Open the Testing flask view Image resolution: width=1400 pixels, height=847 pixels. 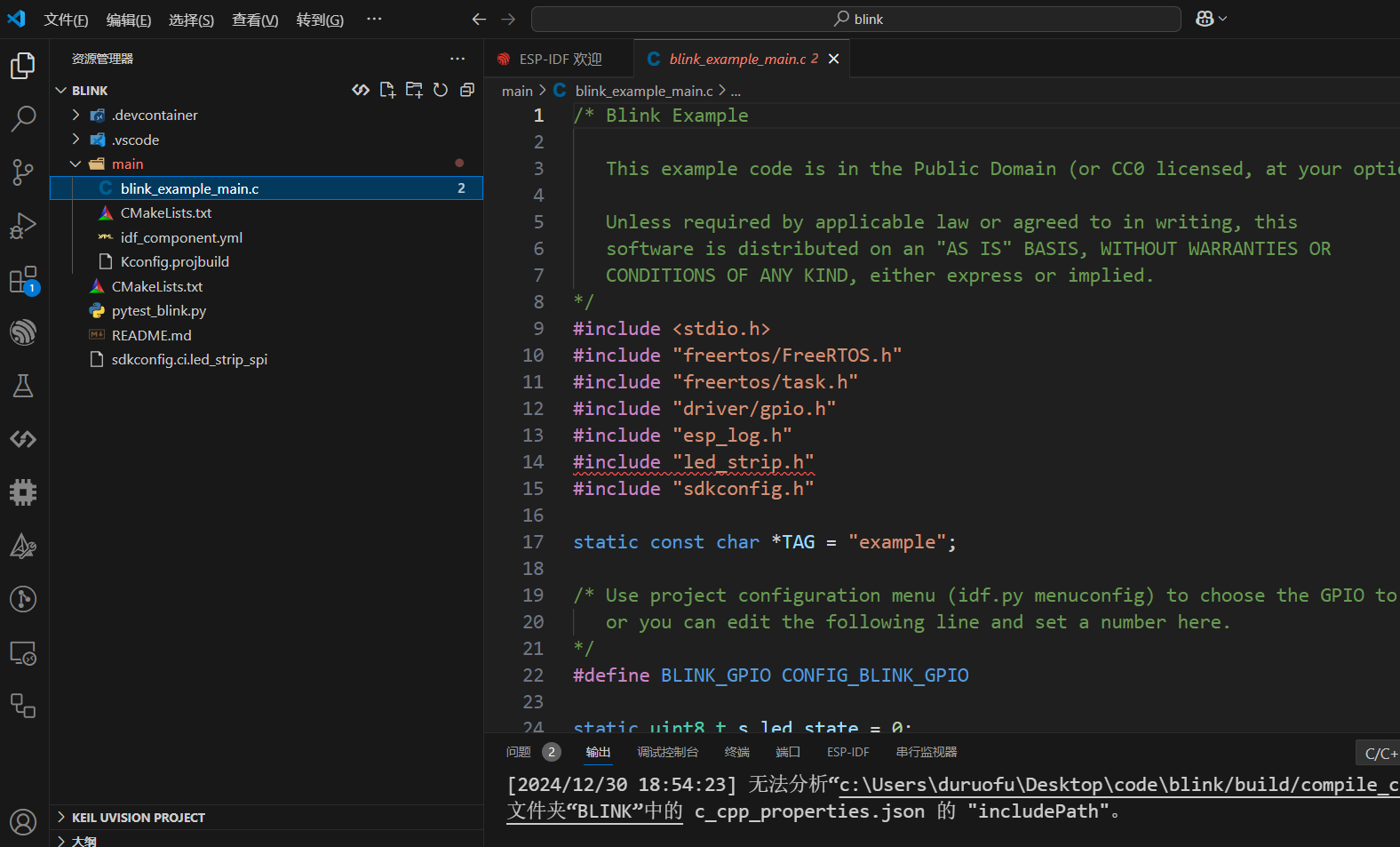[x=23, y=386]
